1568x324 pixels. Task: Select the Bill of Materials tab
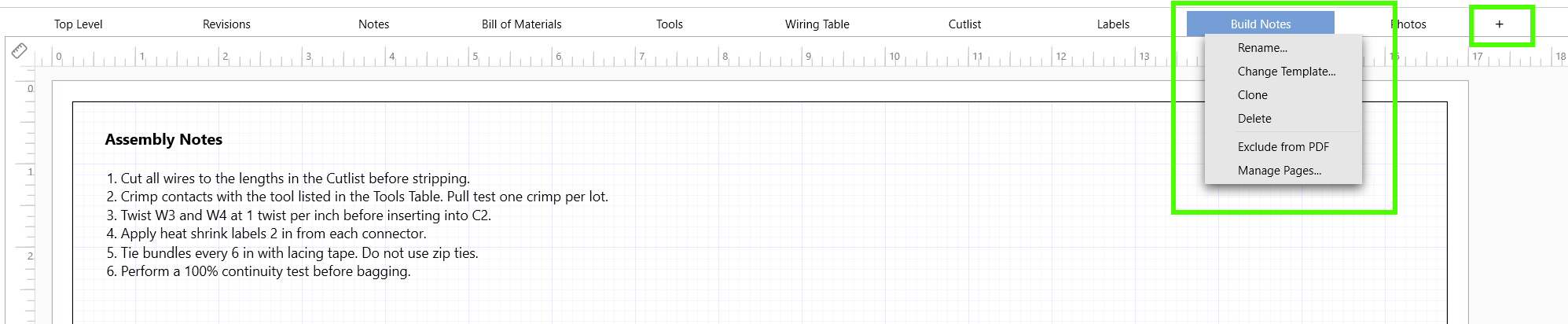[522, 24]
